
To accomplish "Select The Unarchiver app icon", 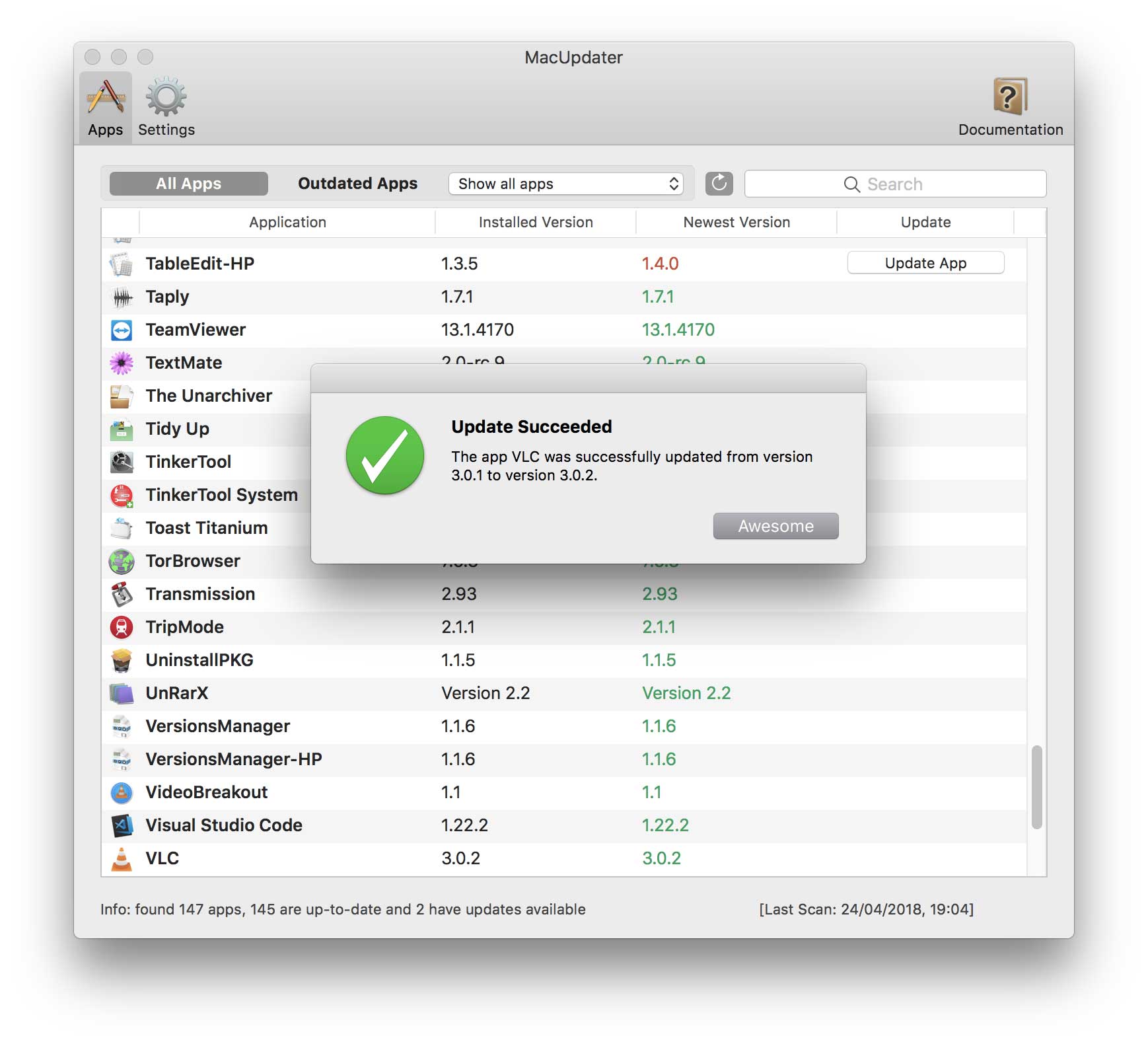I will coord(122,396).
